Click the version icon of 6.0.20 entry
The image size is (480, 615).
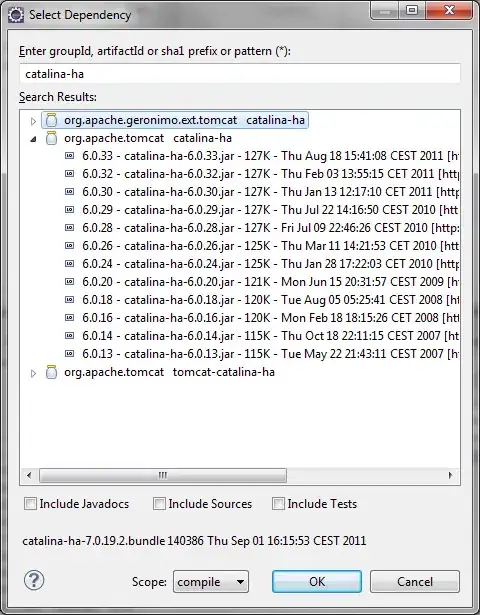click(x=69, y=282)
